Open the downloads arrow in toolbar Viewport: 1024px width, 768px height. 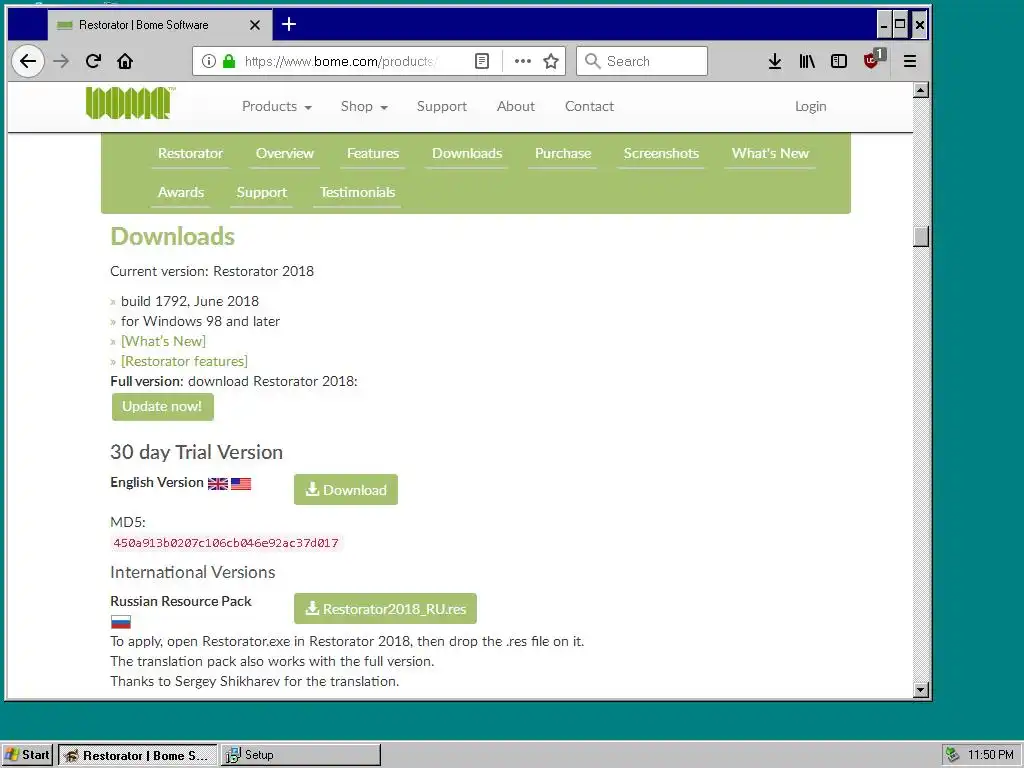pos(775,61)
